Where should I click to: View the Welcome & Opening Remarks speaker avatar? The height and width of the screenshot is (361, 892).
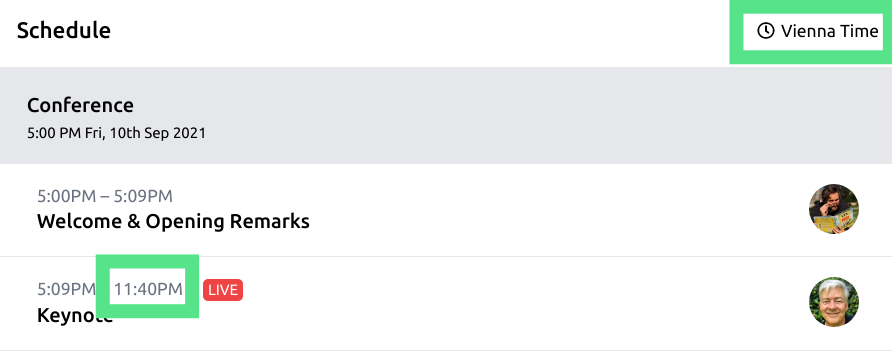click(x=833, y=209)
